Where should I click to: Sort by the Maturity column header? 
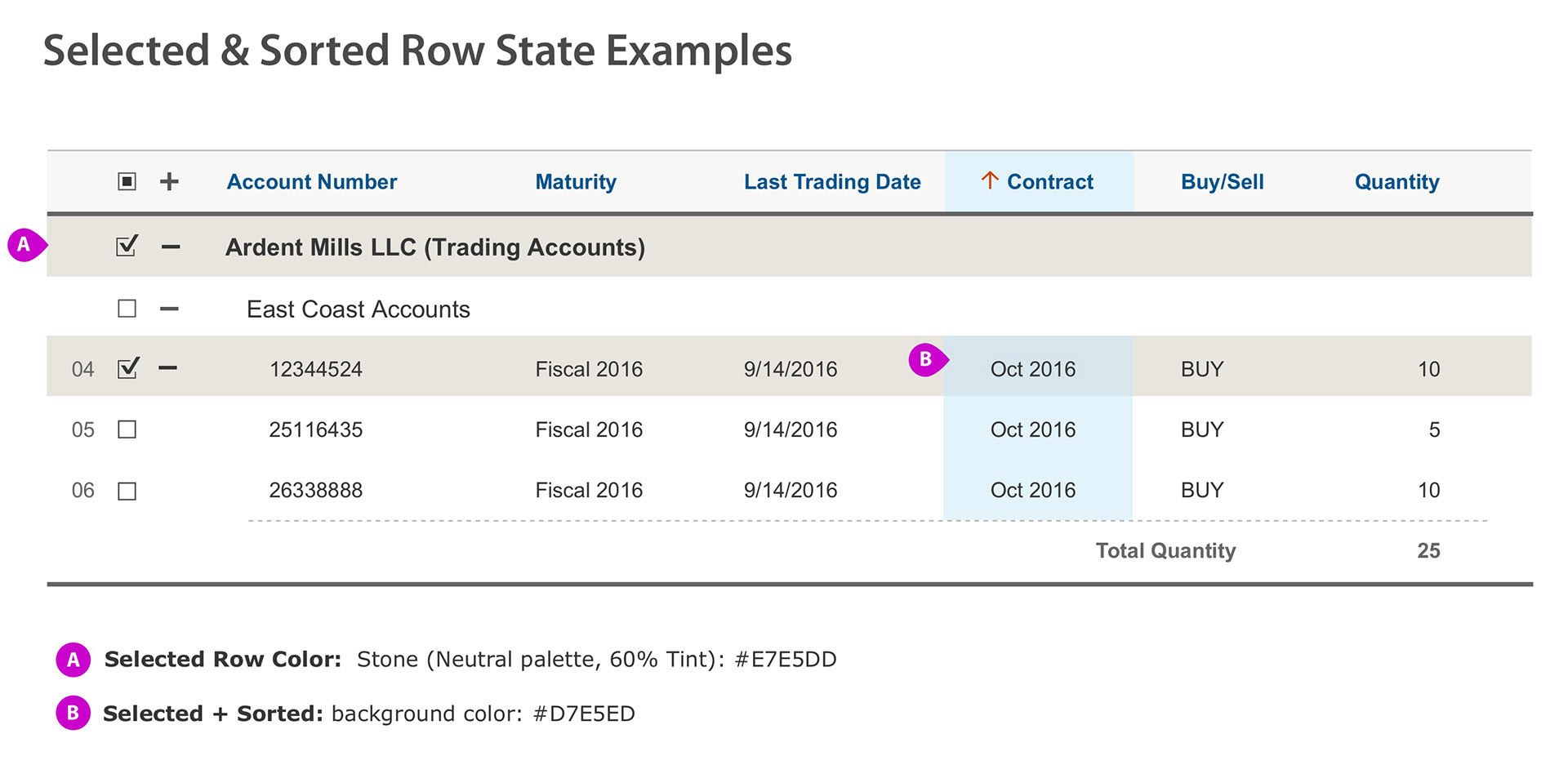pyautogui.click(x=576, y=182)
